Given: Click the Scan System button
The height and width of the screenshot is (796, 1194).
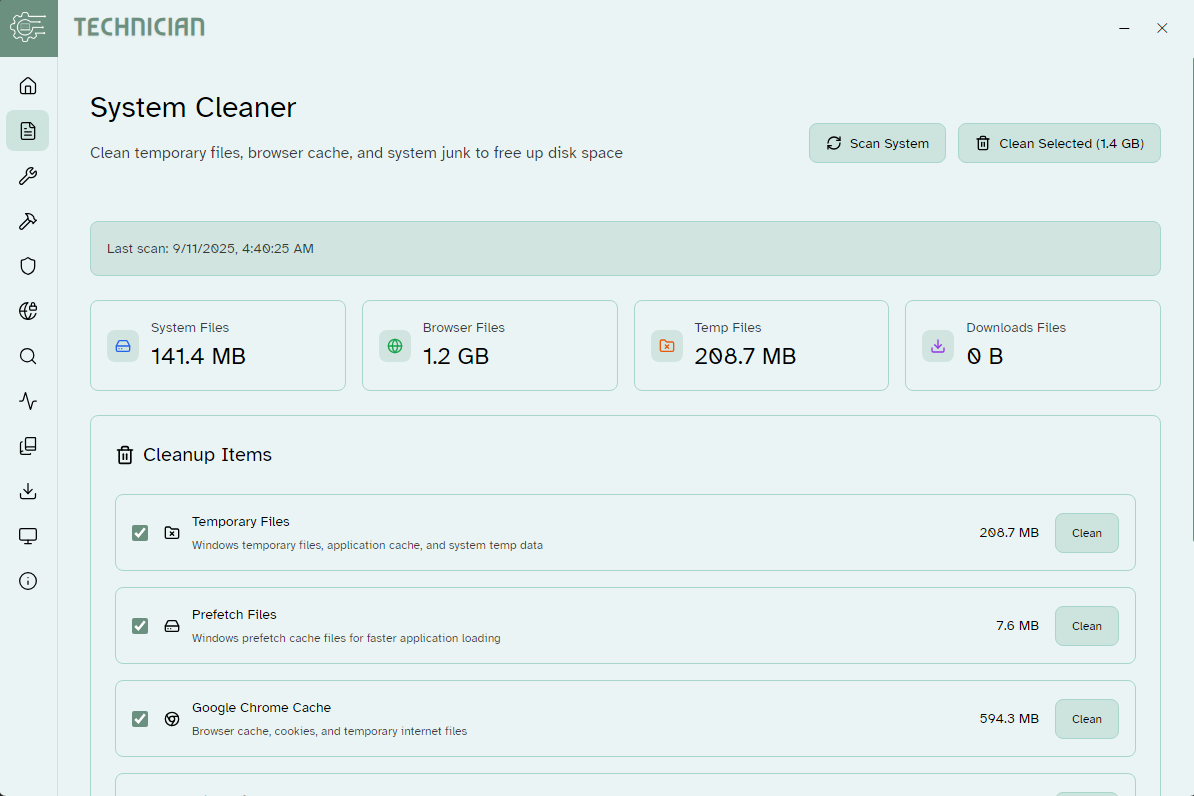Looking at the screenshot, I should coord(877,143).
